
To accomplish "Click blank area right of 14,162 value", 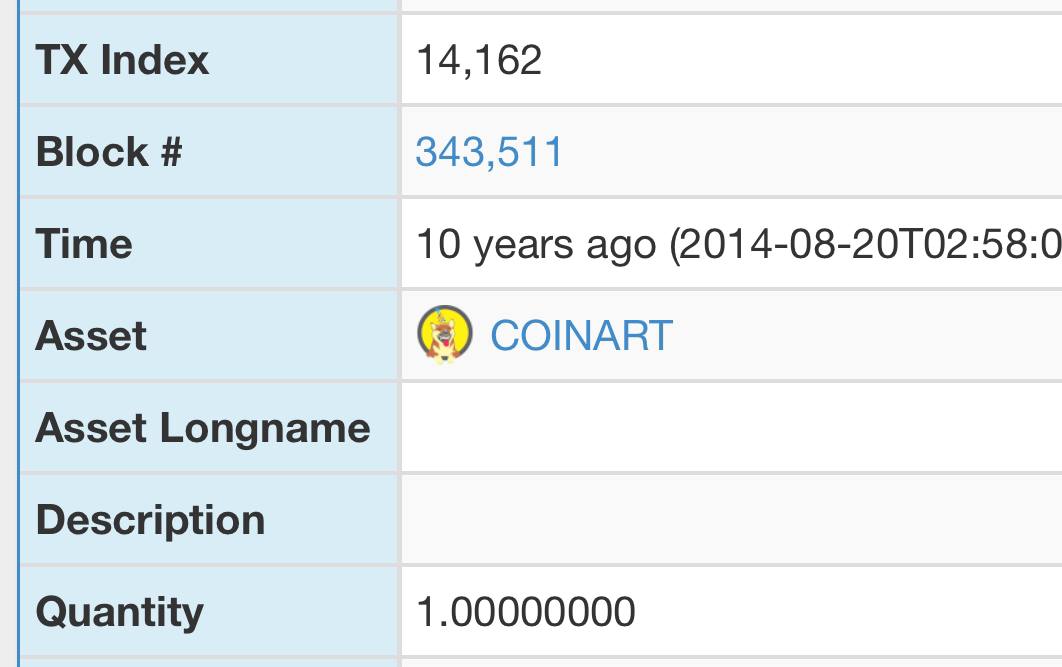I will (x=802, y=60).
